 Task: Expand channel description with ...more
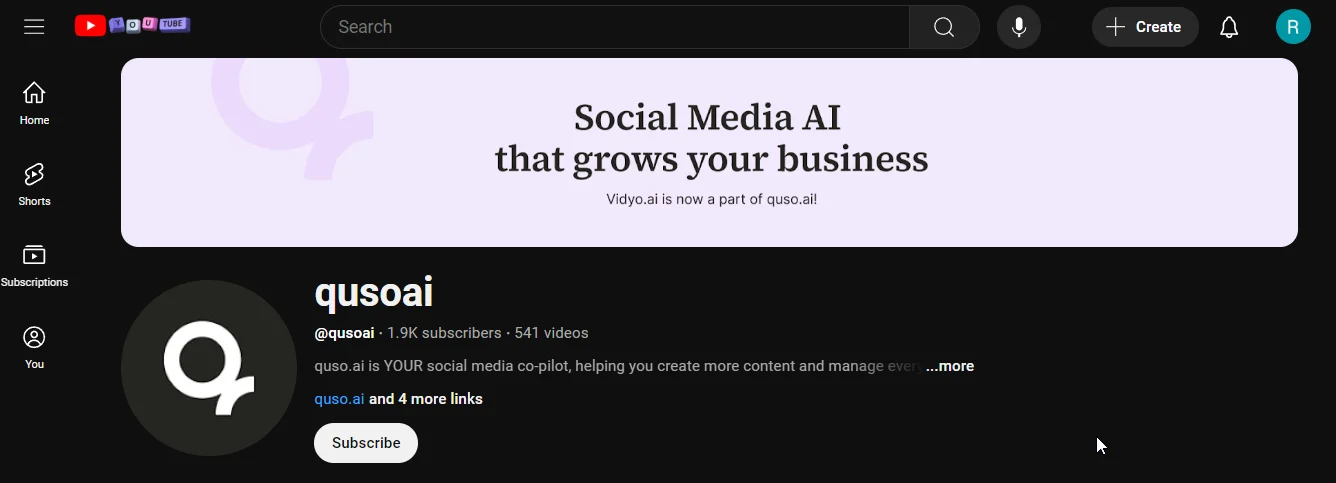[949, 366]
